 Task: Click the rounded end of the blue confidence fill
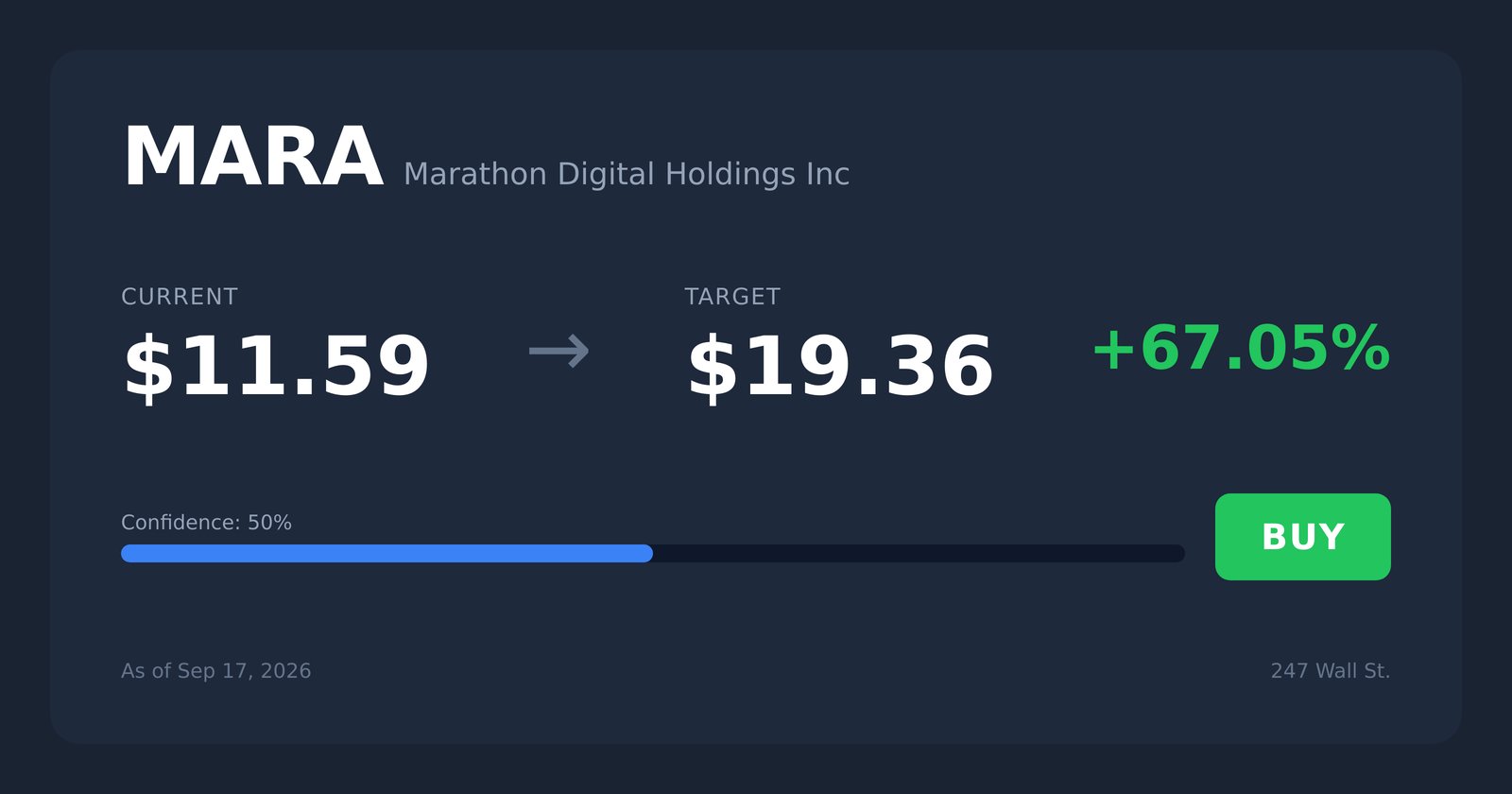(x=645, y=553)
